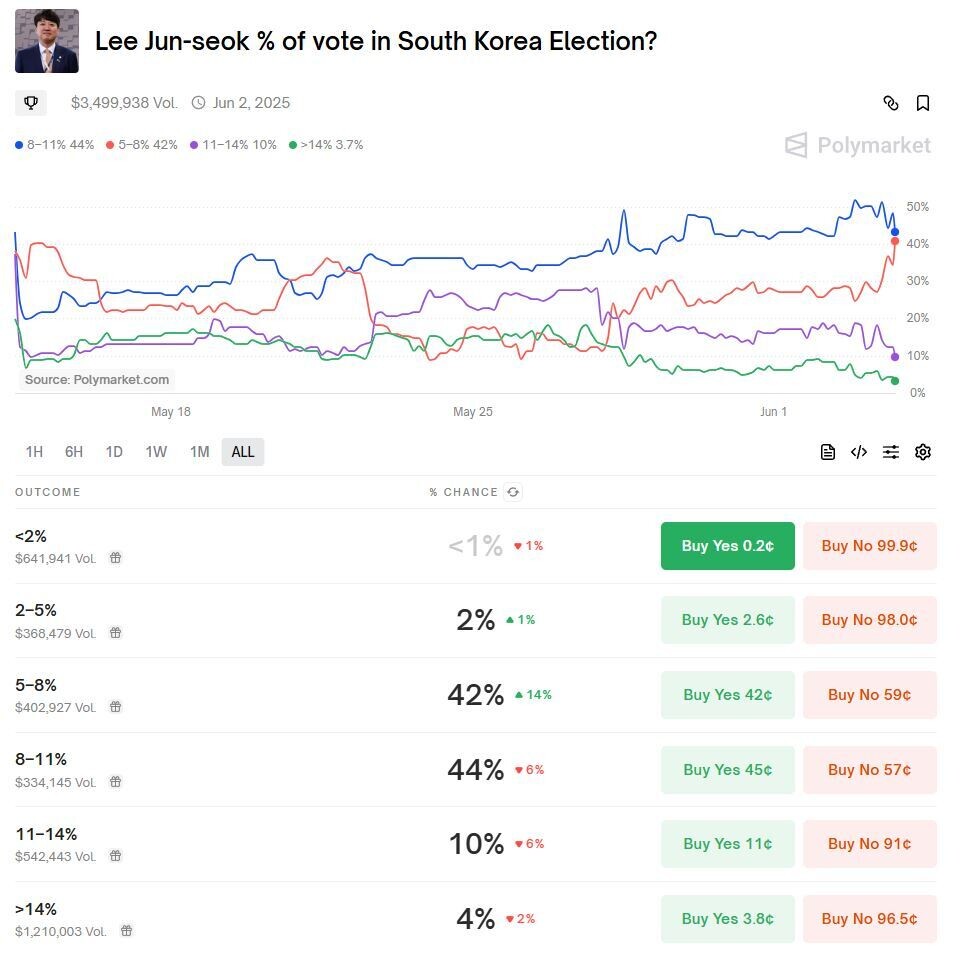Switch chart range to 1W
The width and height of the screenshot is (961, 959).
156,452
